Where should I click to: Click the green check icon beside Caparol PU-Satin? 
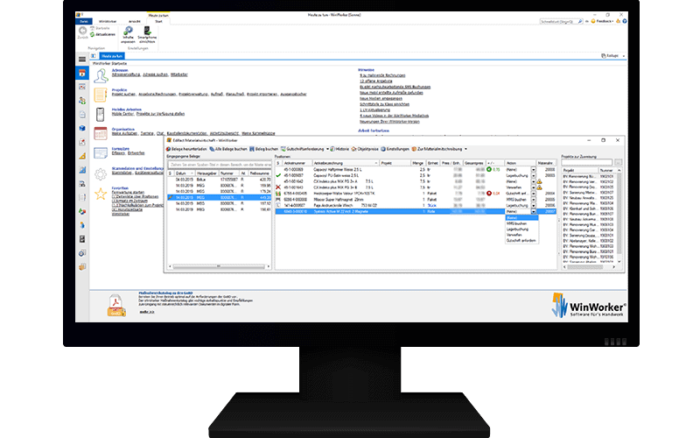[279, 175]
